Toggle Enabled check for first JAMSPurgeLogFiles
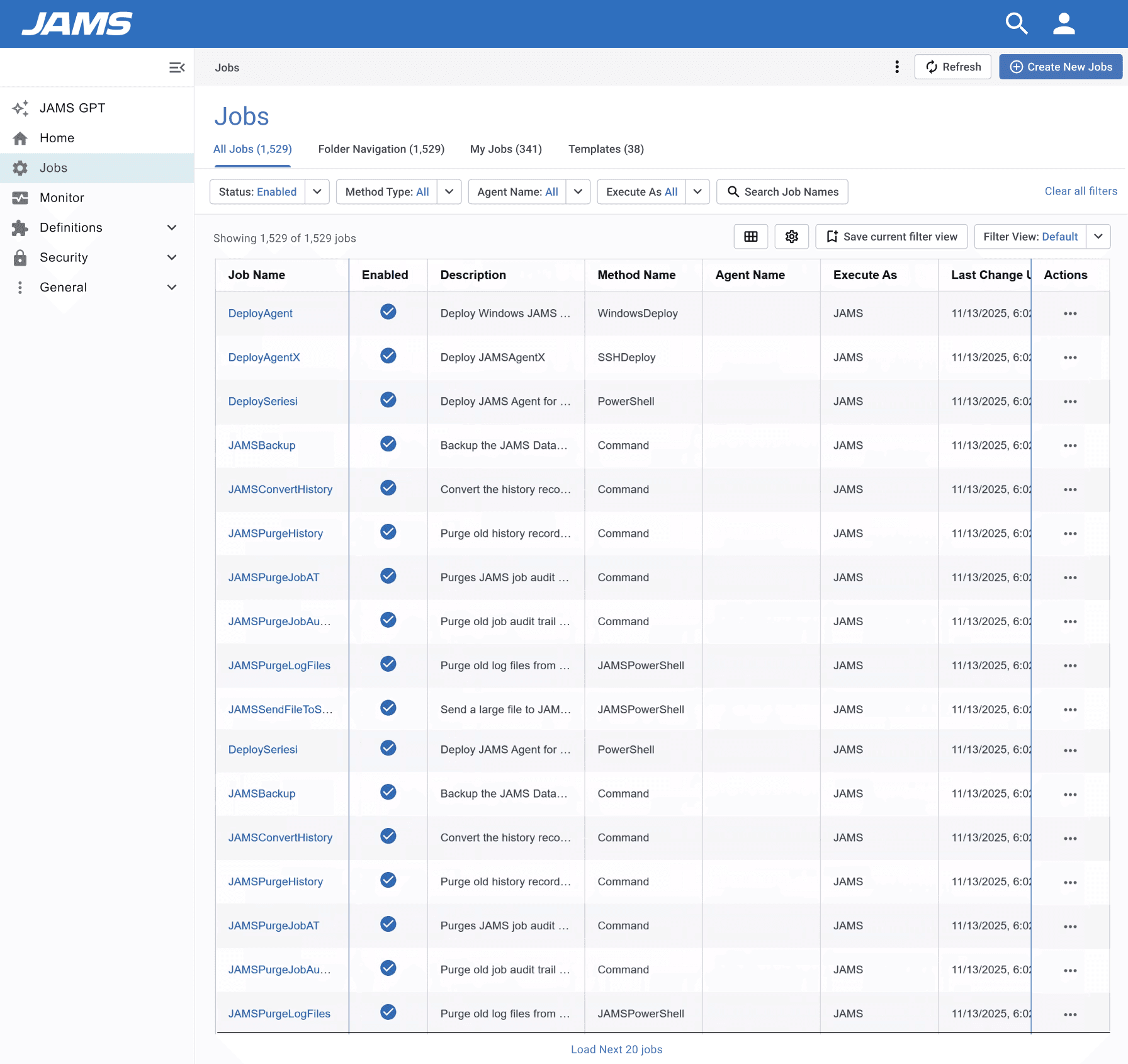Image resolution: width=1128 pixels, height=1064 pixels. pos(388,664)
